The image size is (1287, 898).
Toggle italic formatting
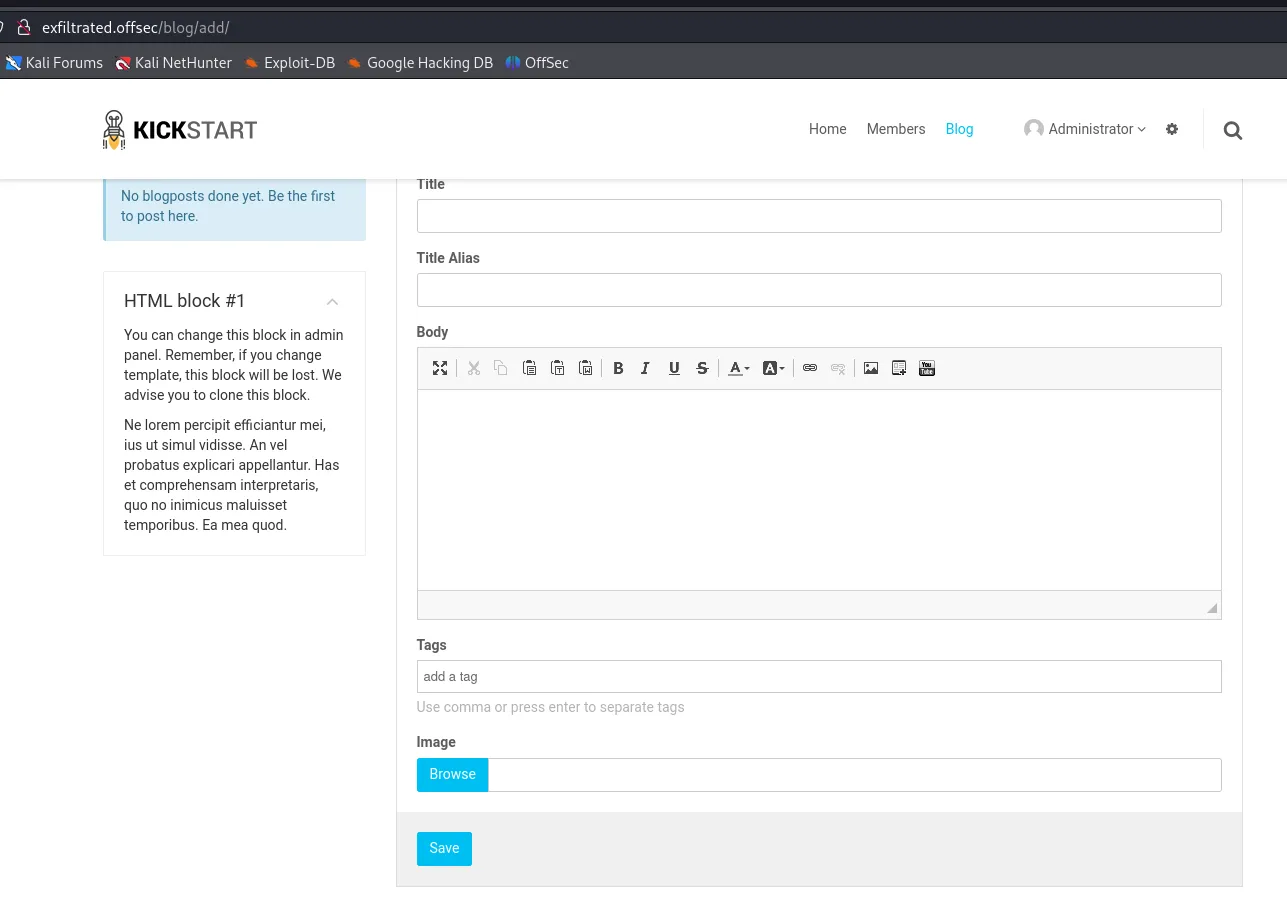[646, 368]
